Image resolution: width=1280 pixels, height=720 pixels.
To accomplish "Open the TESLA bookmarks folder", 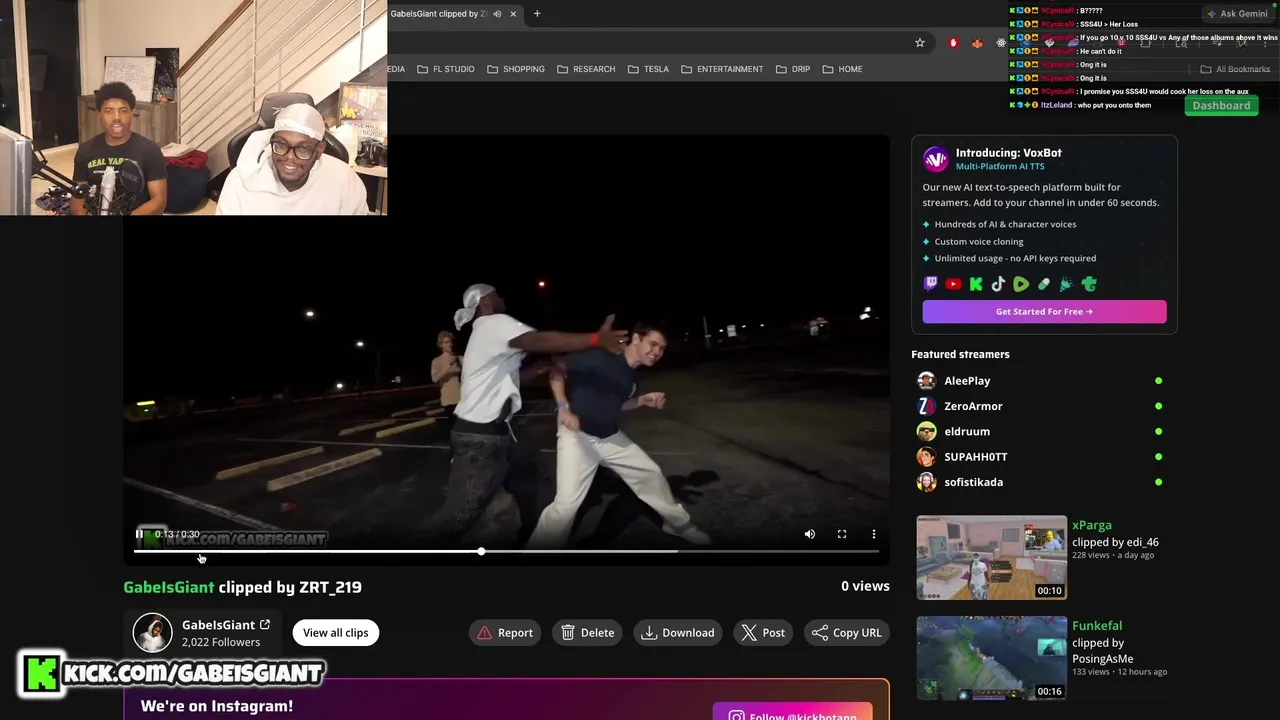I will coord(648,69).
